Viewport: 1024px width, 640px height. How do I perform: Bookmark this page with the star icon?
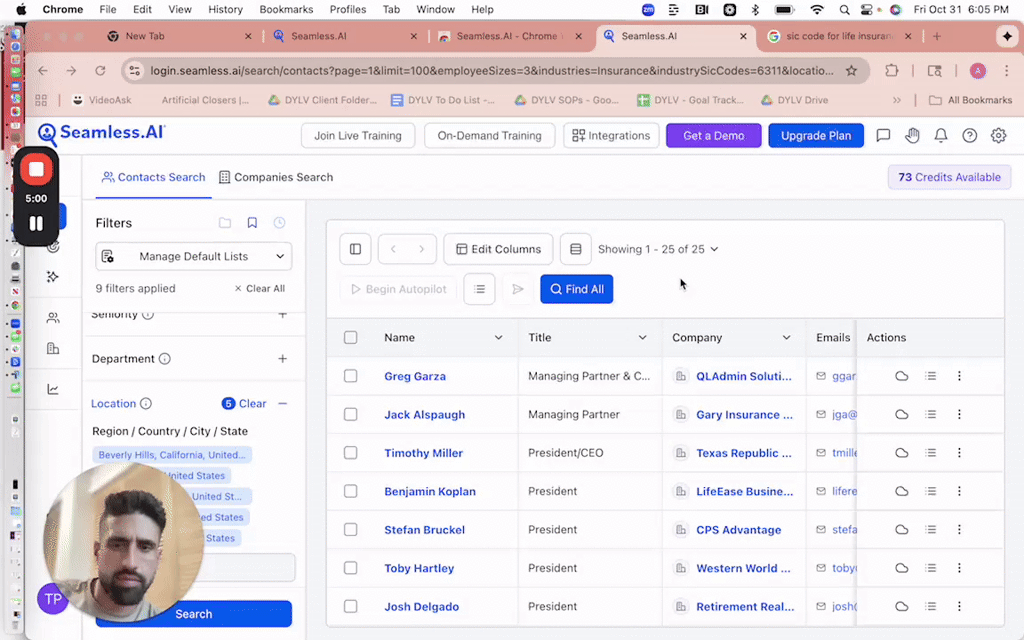(851, 71)
